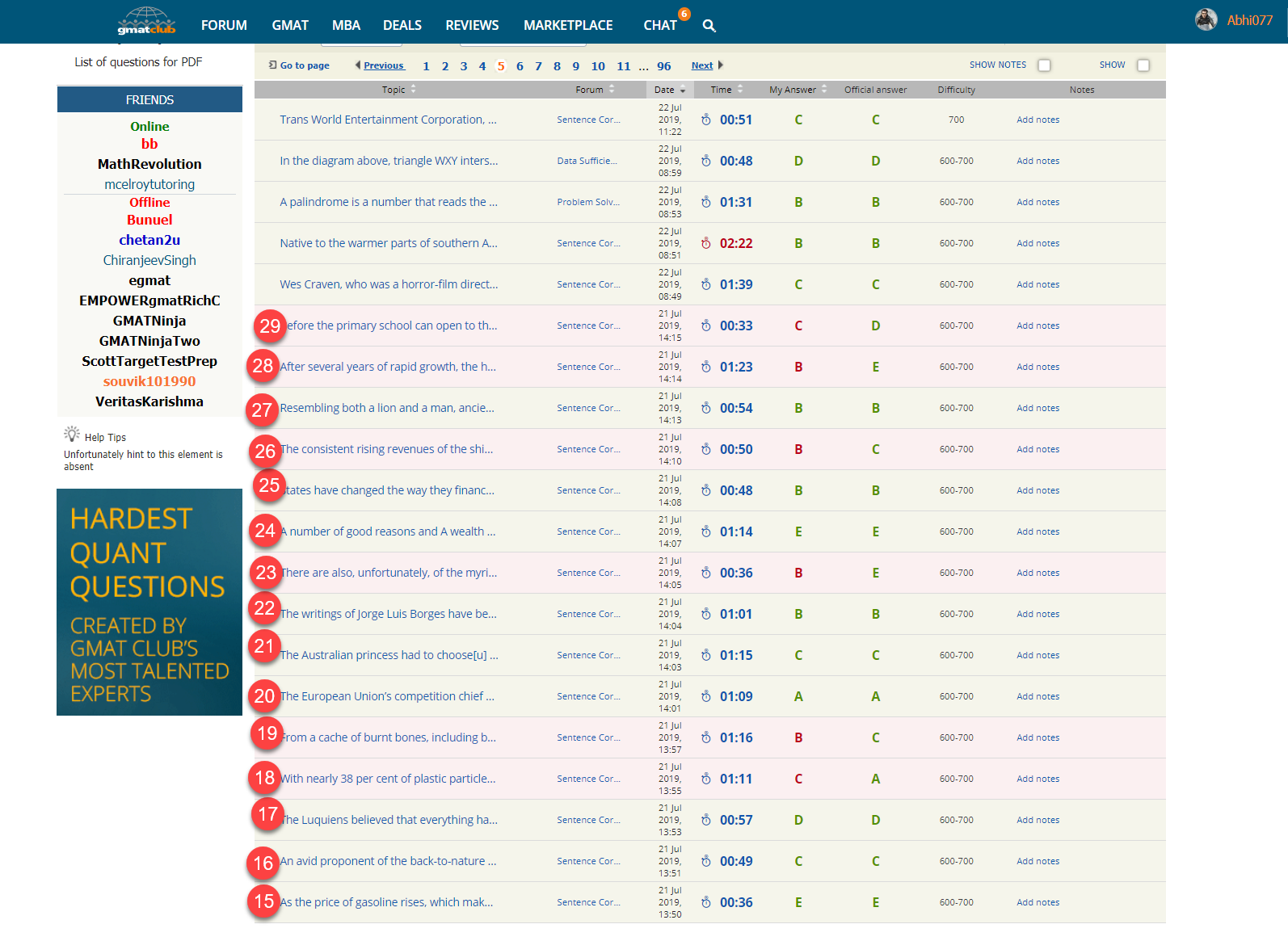Open the search magnifier icon
Image resolution: width=1288 pixels, height=941 pixels.
(x=709, y=26)
